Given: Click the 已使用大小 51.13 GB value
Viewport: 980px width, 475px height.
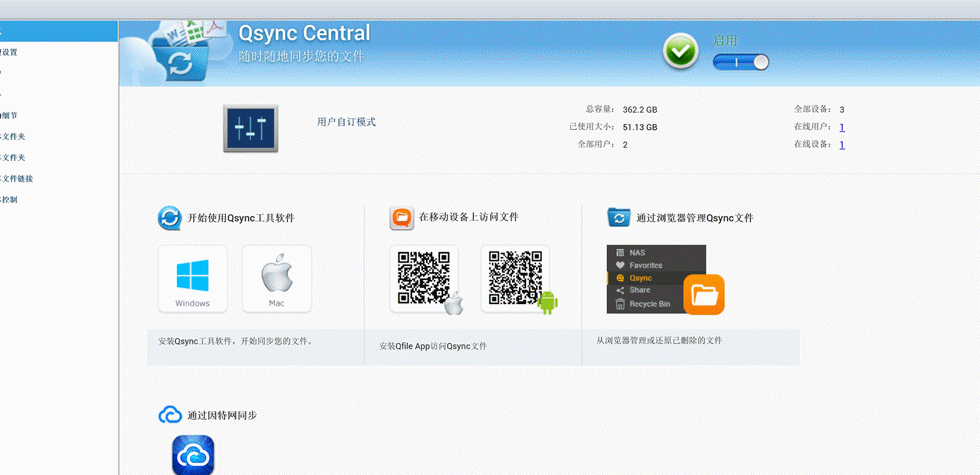Looking at the screenshot, I should click(x=640, y=127).
